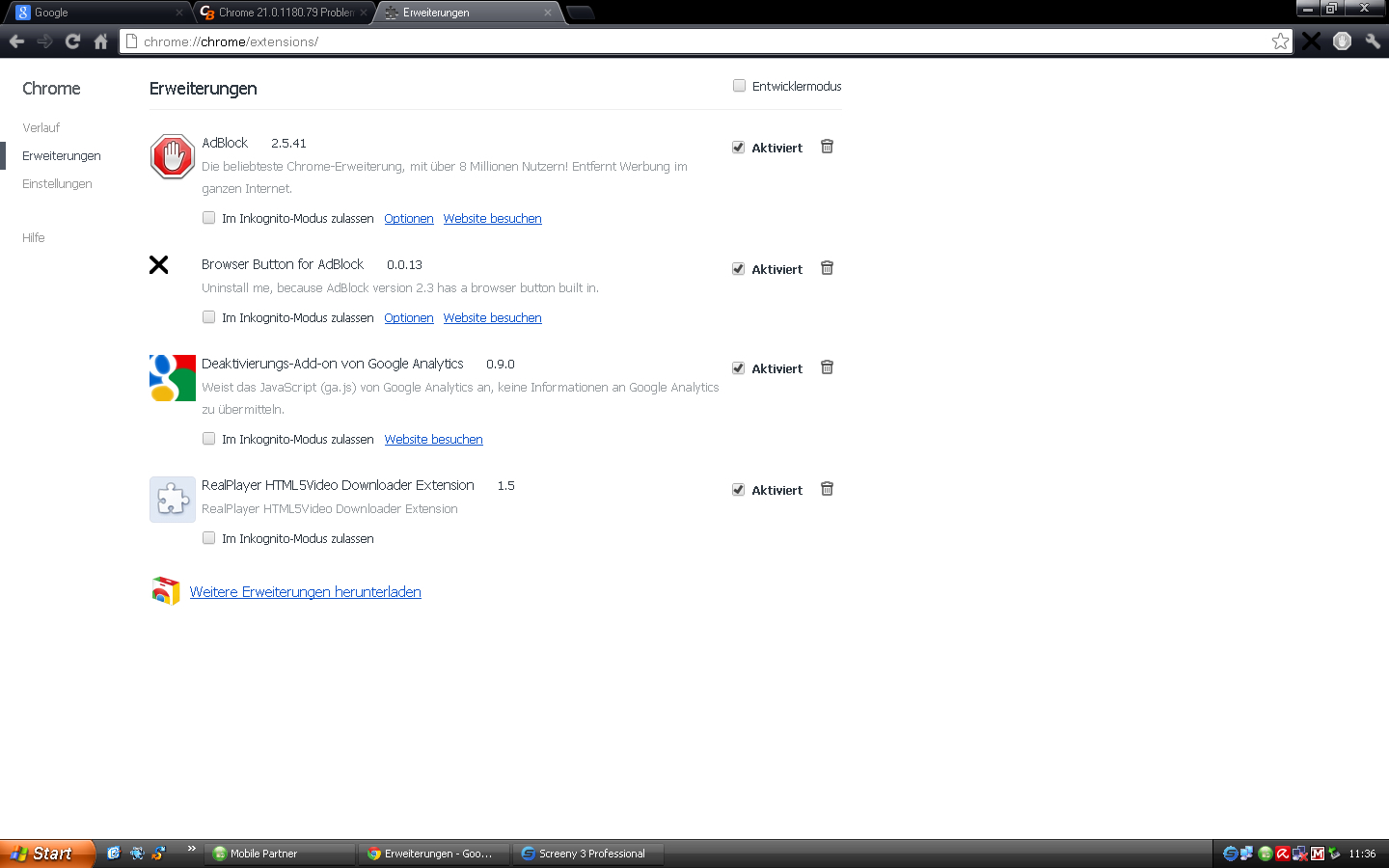Open a new tab with the tab button

coord(581,13)
